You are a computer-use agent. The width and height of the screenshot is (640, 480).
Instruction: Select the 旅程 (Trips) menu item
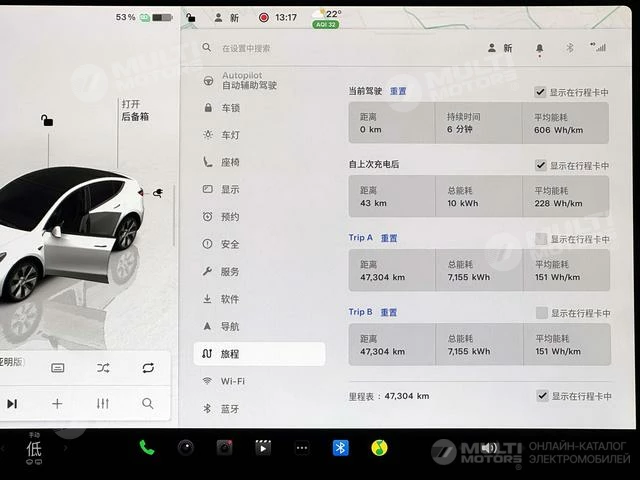tap(260, 353)
